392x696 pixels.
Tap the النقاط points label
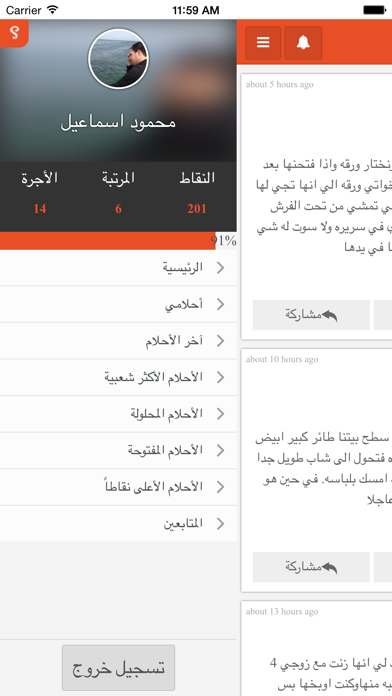point(197,178)
